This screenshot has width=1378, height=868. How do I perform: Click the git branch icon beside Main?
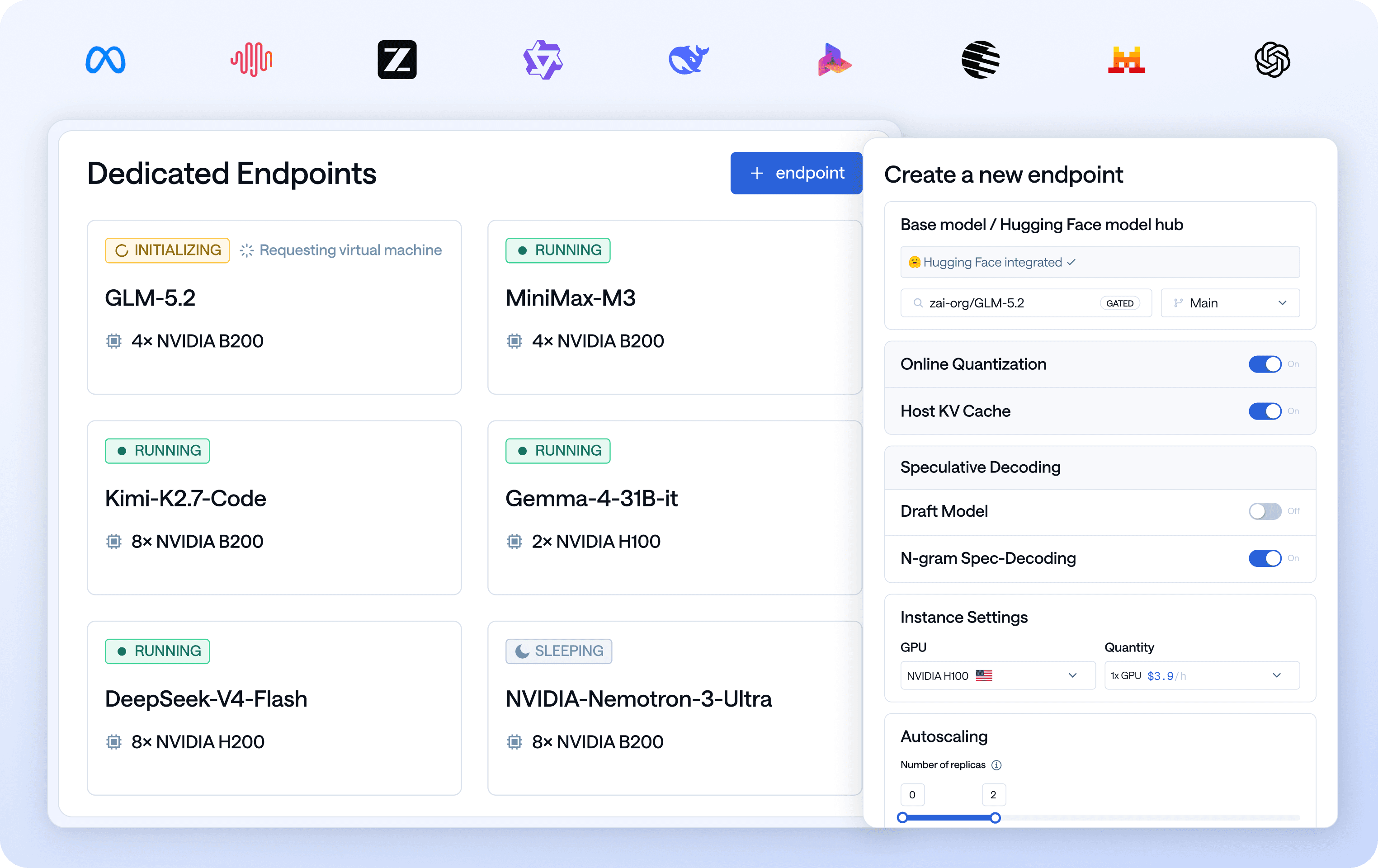1178,303
